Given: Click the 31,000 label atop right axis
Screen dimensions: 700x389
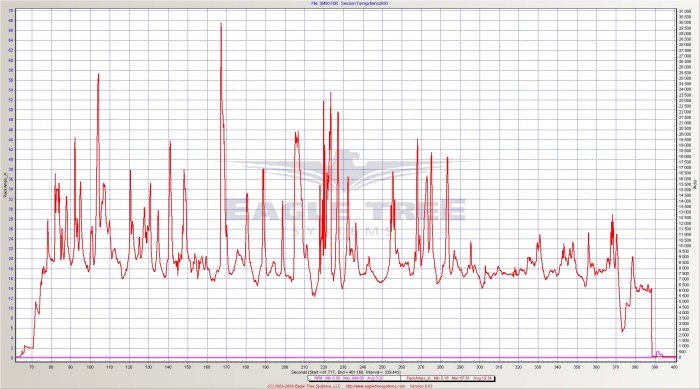Looking at the screenshot, I should click(682, 10).
